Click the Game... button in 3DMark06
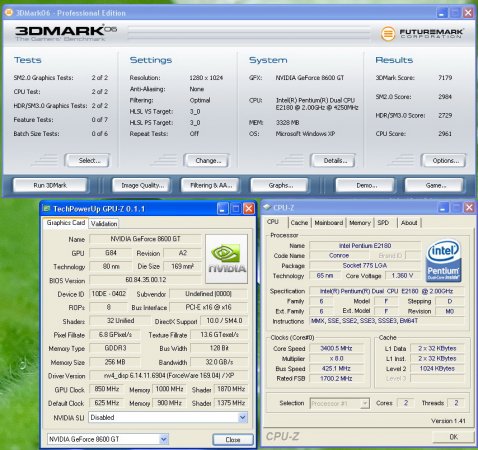The image size is (478, 450). 434,185
